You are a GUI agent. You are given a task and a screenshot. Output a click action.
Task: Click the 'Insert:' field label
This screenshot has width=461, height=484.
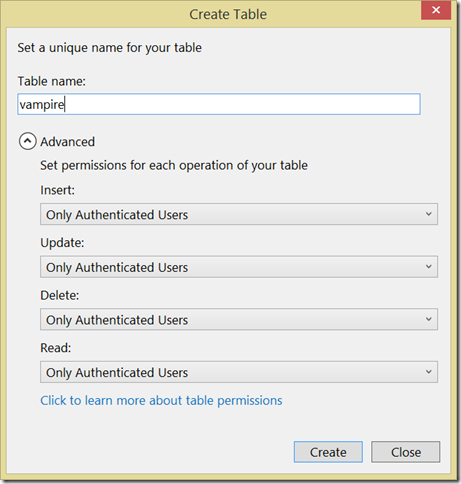click(58, 190)
